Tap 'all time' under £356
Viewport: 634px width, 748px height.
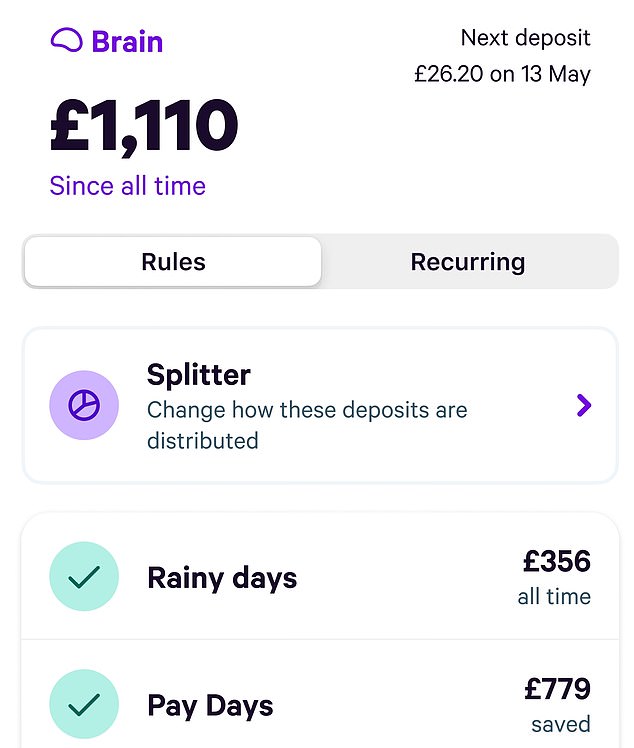point(554,597)
